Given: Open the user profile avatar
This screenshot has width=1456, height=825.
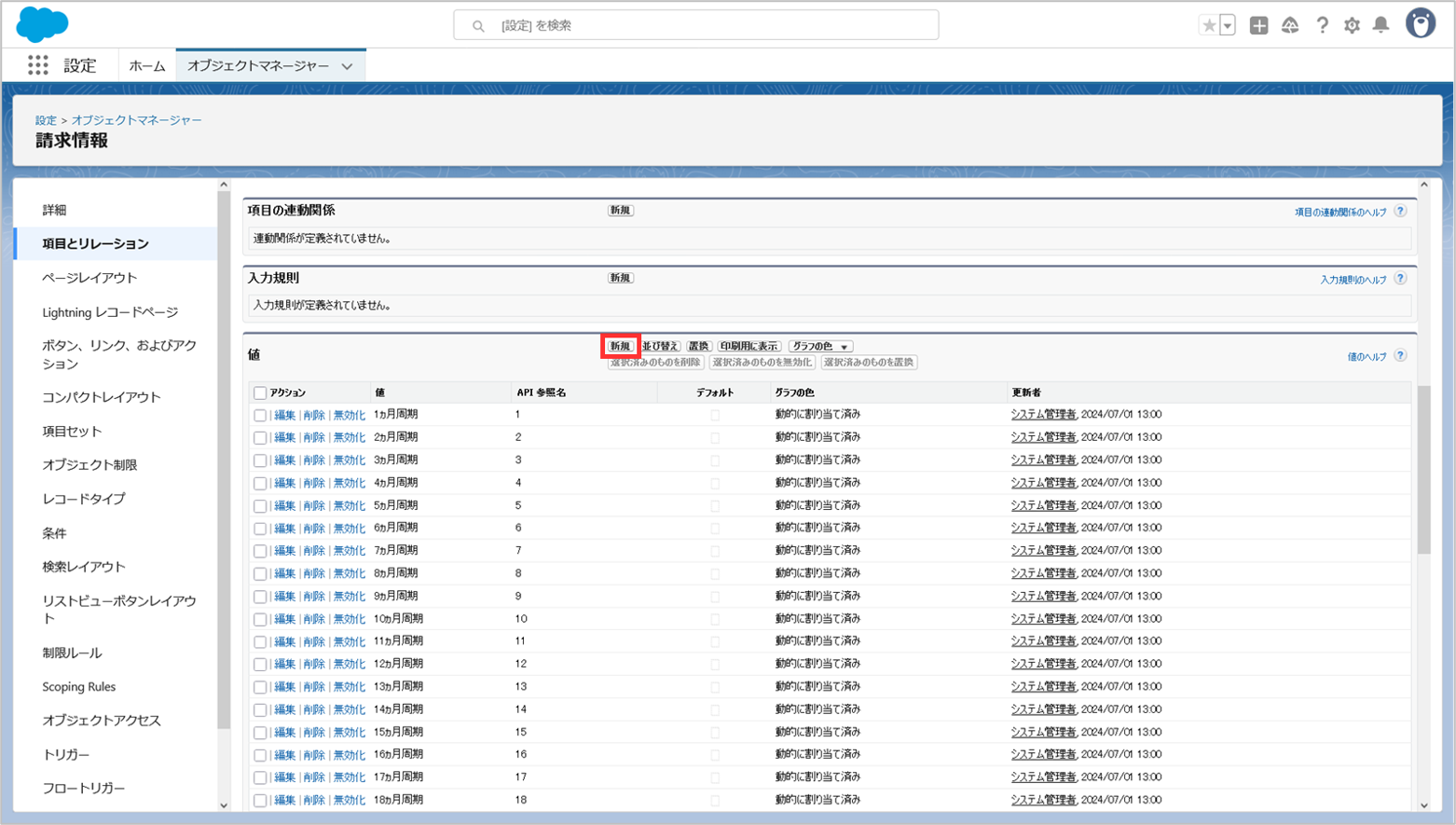Looking at the screenshot, I should point(1421,24).
